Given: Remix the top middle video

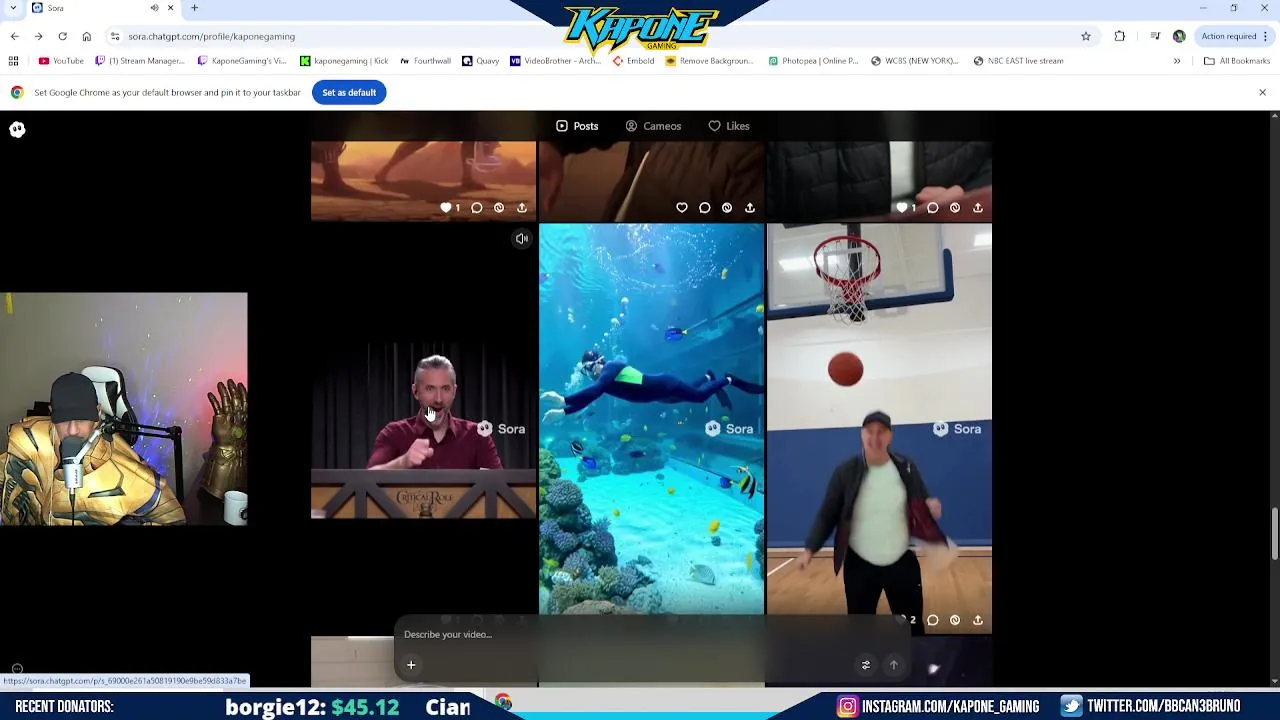Looking at the screenshot, I should click(x=727, y=208).
